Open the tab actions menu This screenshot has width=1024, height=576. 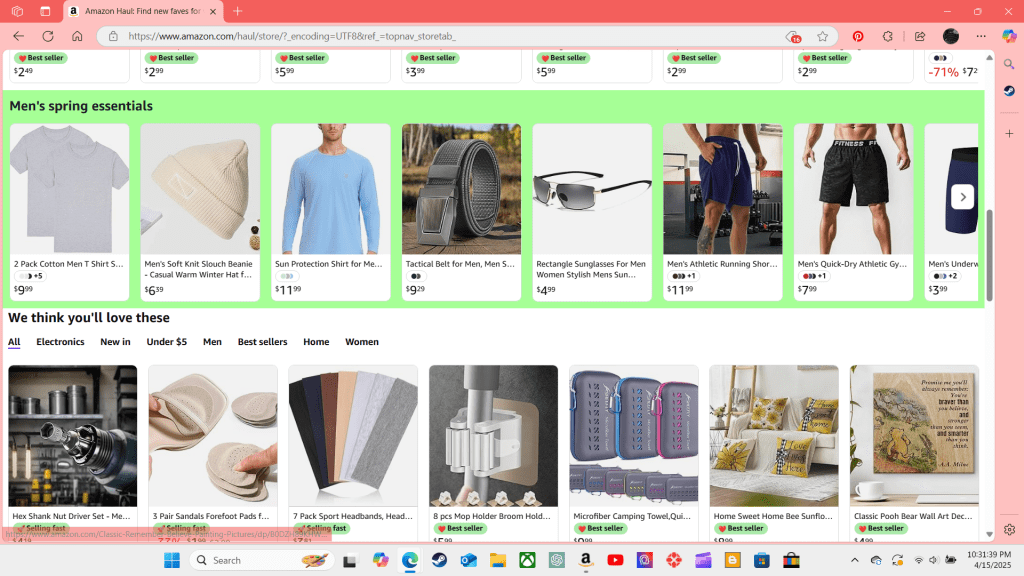click(x=45, y=11)
